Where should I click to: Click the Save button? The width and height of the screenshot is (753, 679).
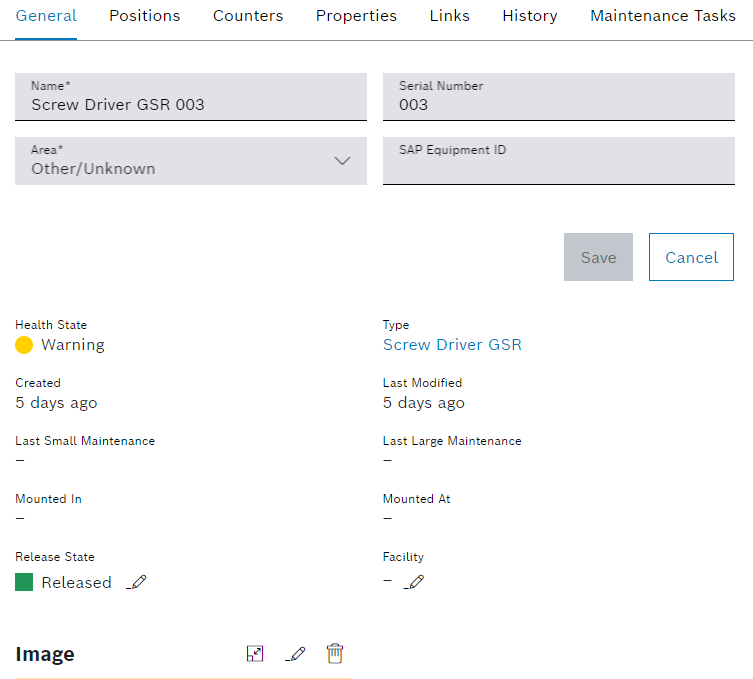point(598,257)
